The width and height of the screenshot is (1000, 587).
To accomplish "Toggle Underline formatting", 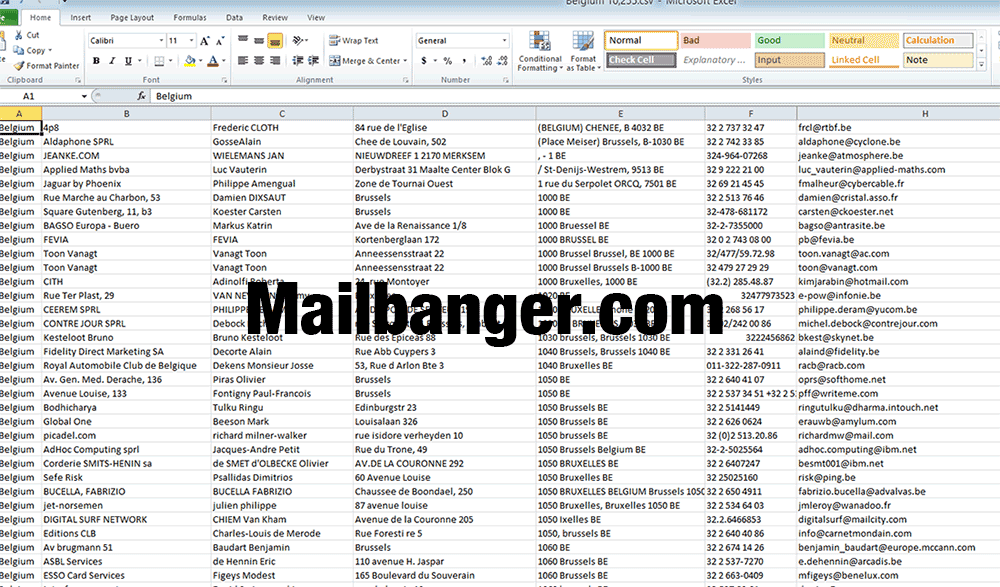I will pyautogui.click(x=128, y=61).
